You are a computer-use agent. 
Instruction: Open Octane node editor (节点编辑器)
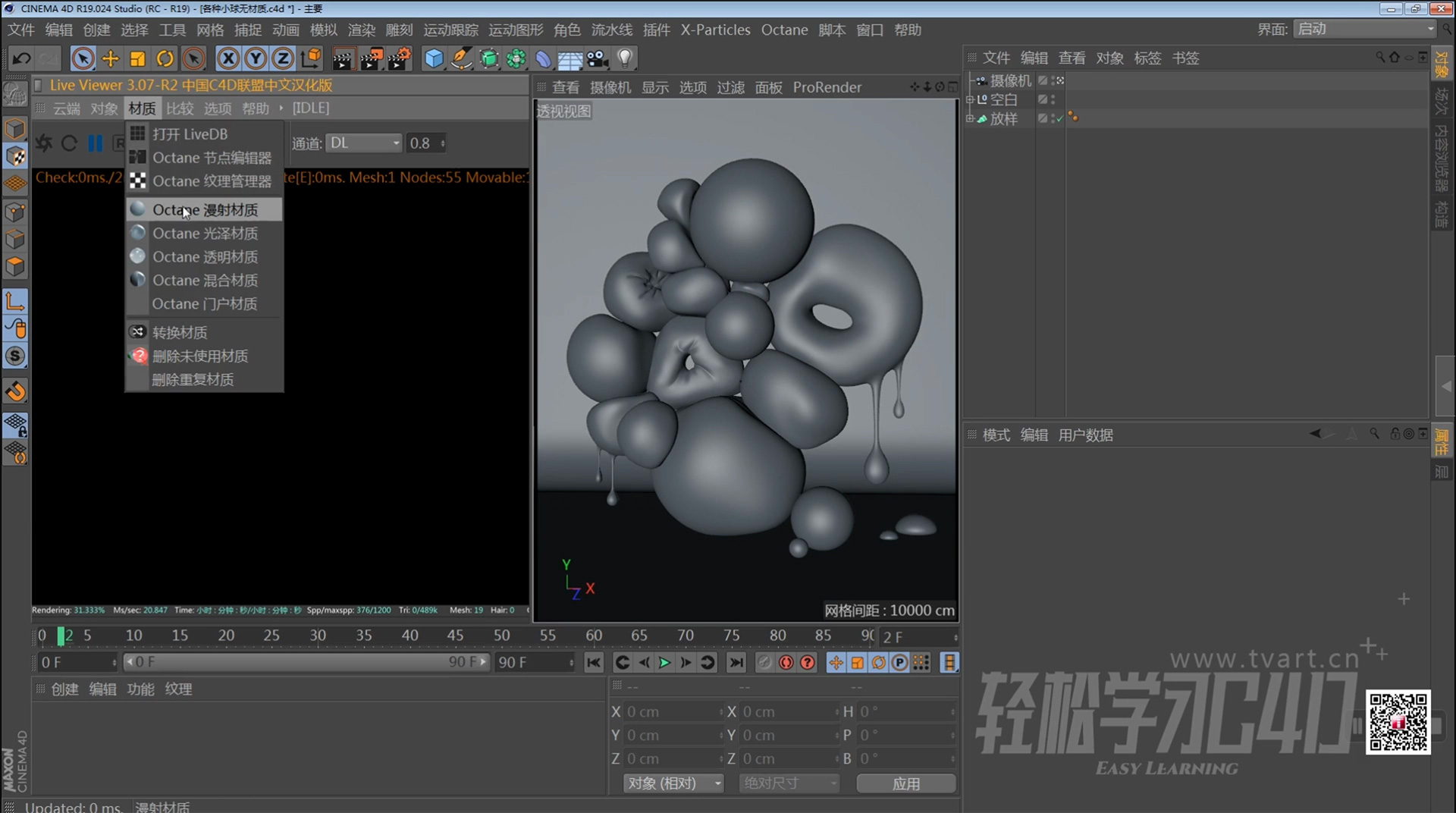click(x=205, y=158)
